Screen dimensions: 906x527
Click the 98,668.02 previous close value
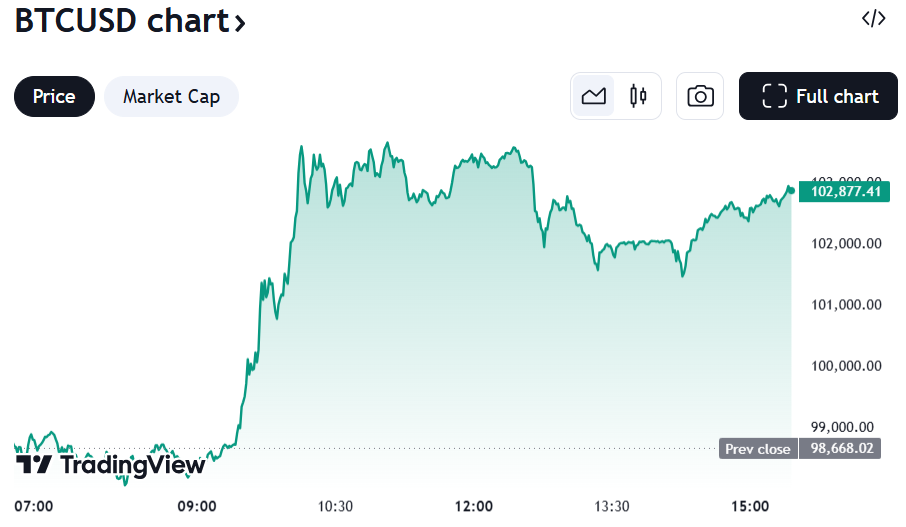845,449
